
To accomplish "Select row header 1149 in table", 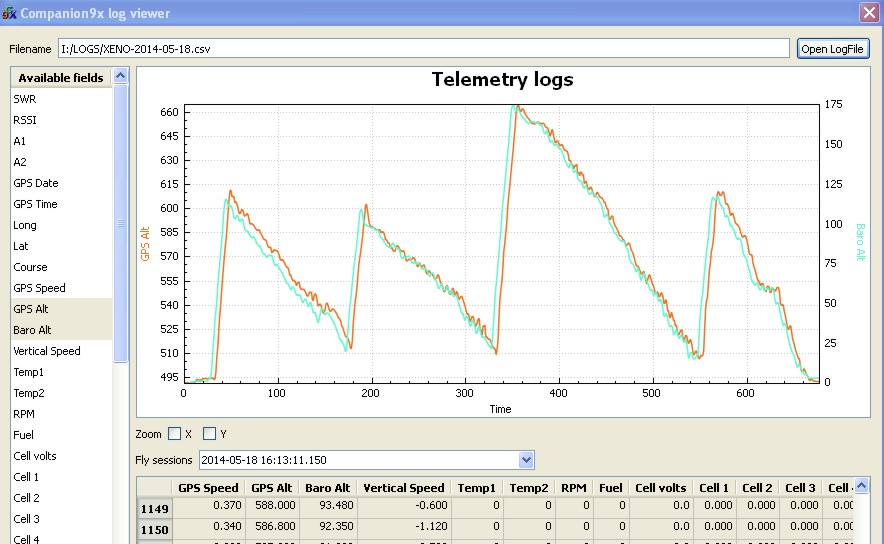I will [x=156, y=508].
